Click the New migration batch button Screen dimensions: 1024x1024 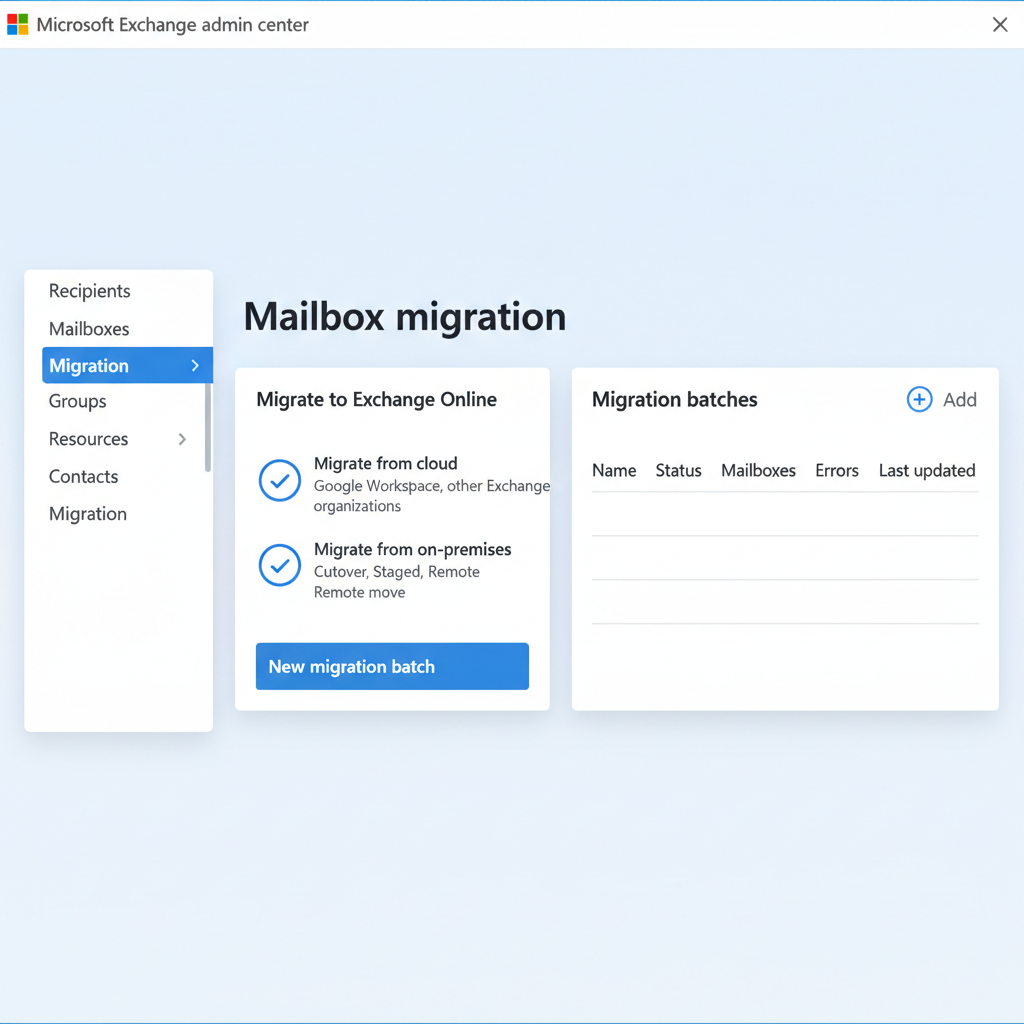pos(392,666)
